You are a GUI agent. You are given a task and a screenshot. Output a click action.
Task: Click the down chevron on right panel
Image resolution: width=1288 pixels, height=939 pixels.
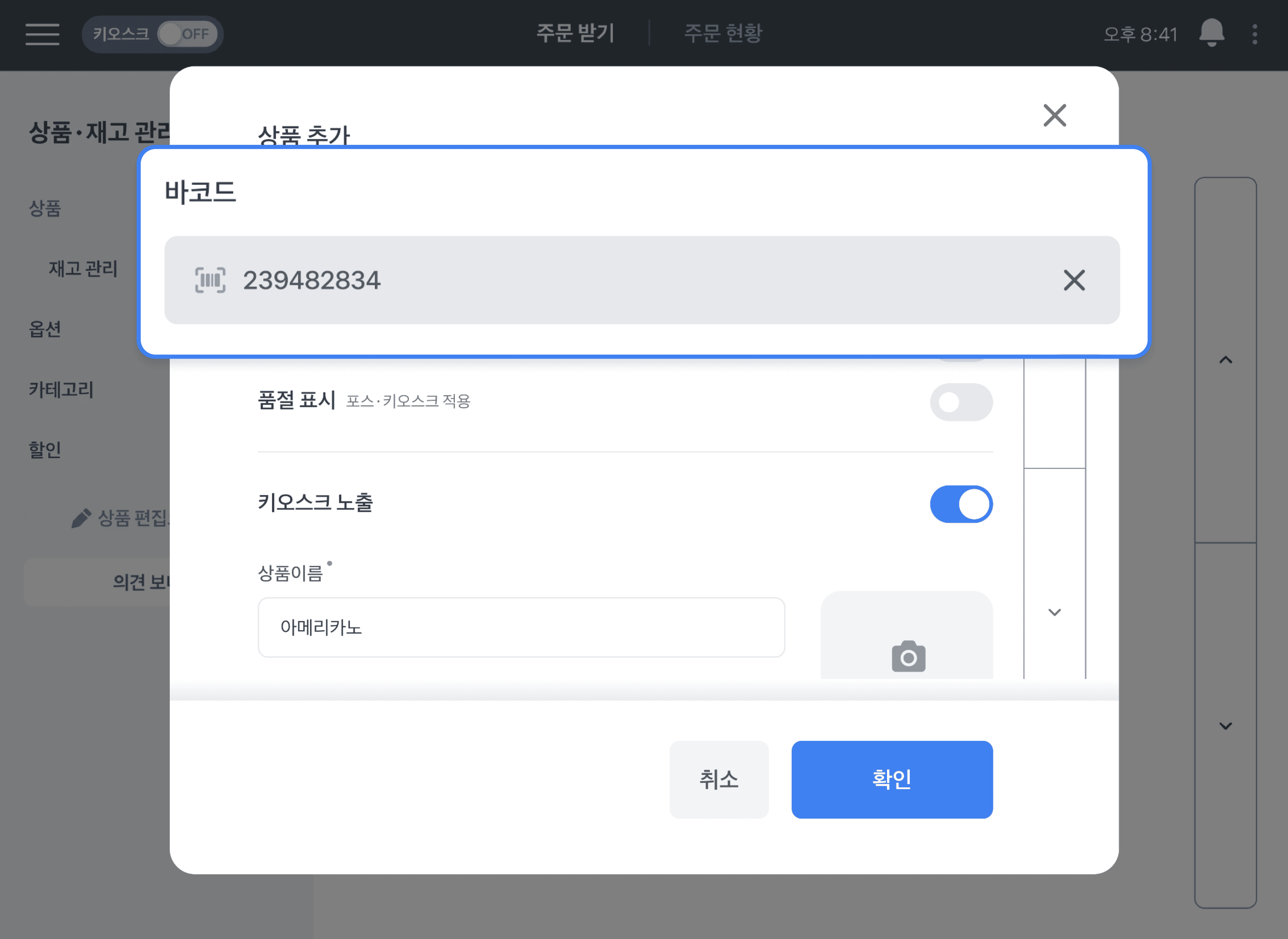[x=1225, y=726]
